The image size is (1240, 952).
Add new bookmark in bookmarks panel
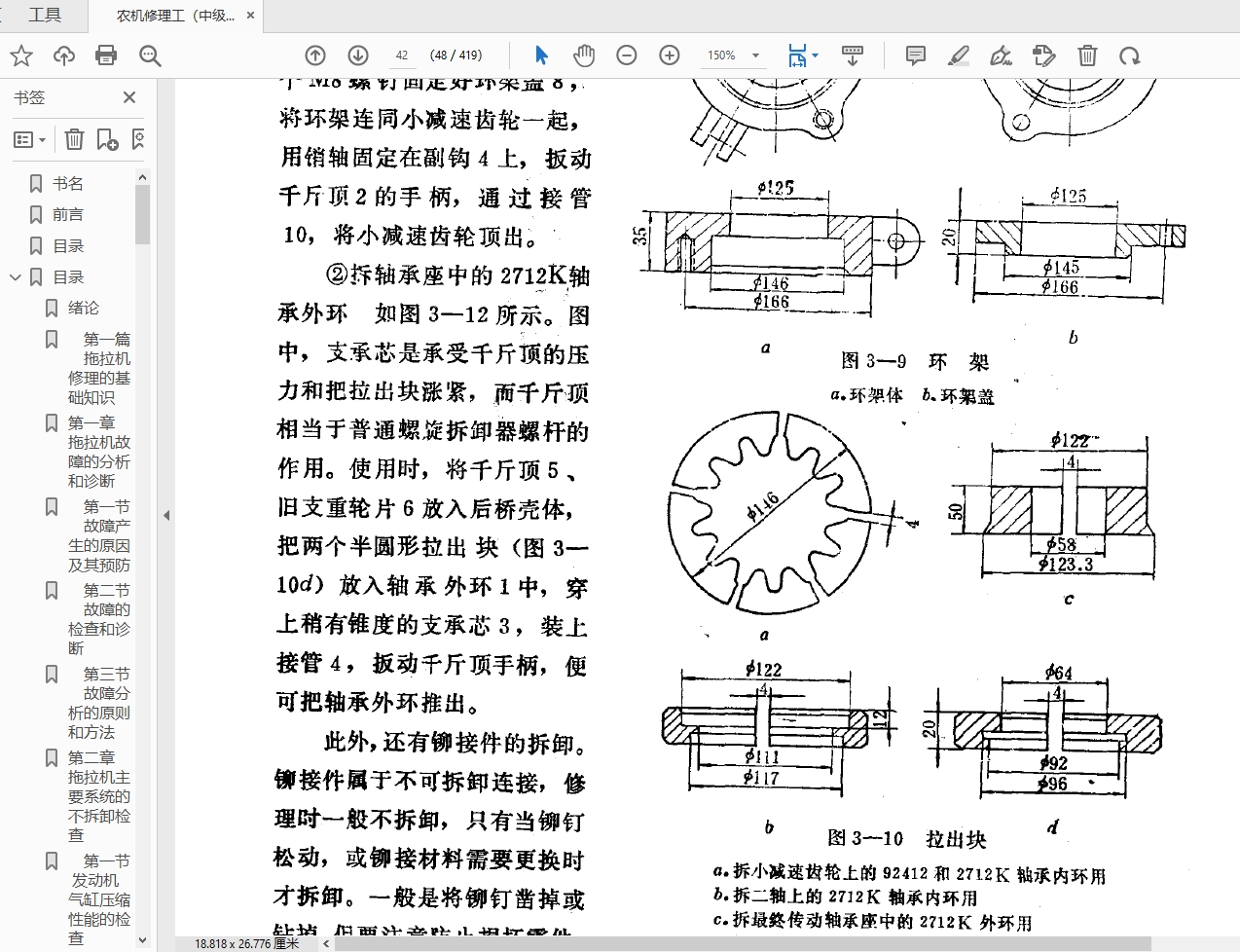(x=107, y=140)
